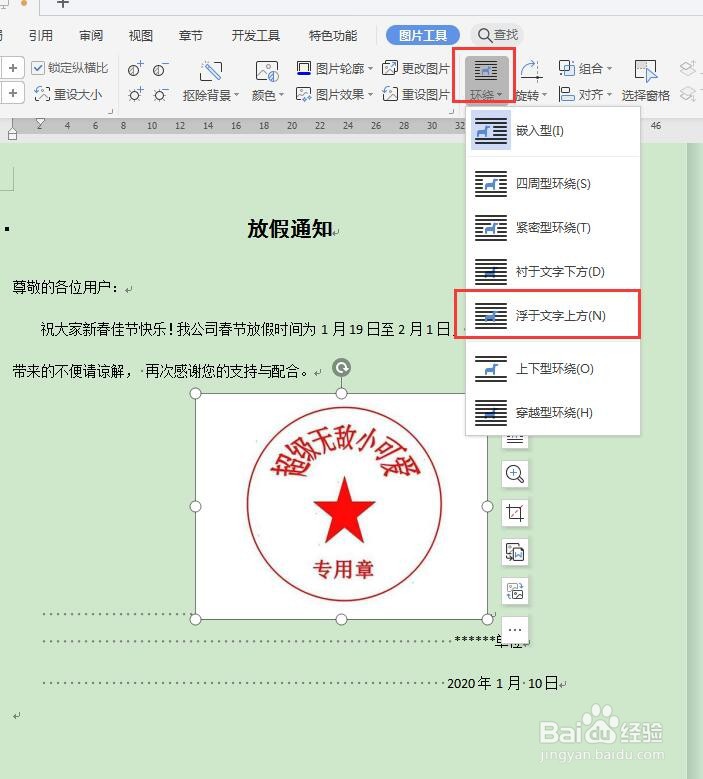Choose 浮于文字上方(N) in front of text
The height and width of the screenshot is (779, 703).
(552, 315)
